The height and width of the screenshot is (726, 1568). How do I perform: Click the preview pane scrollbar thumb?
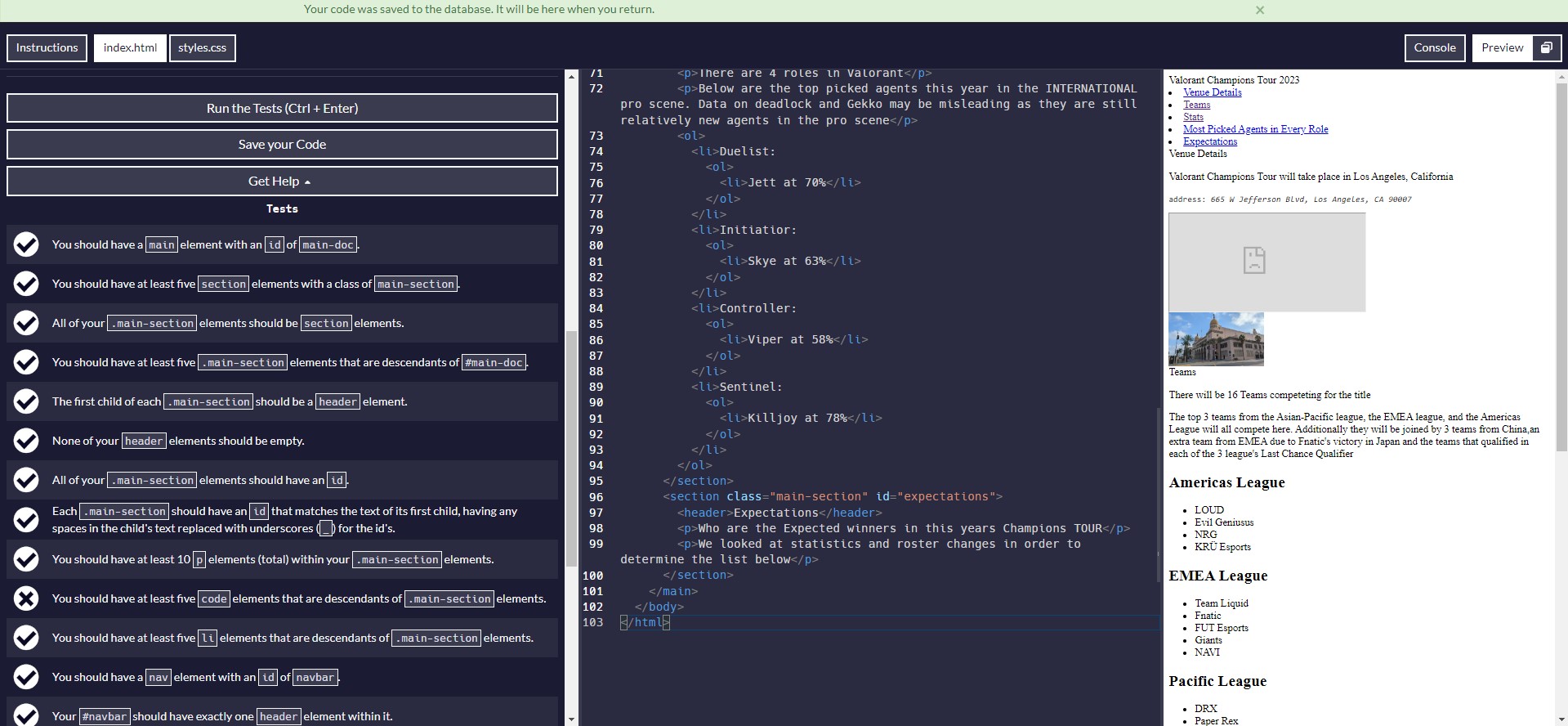pyautogui.click(x=1561, y=266)
